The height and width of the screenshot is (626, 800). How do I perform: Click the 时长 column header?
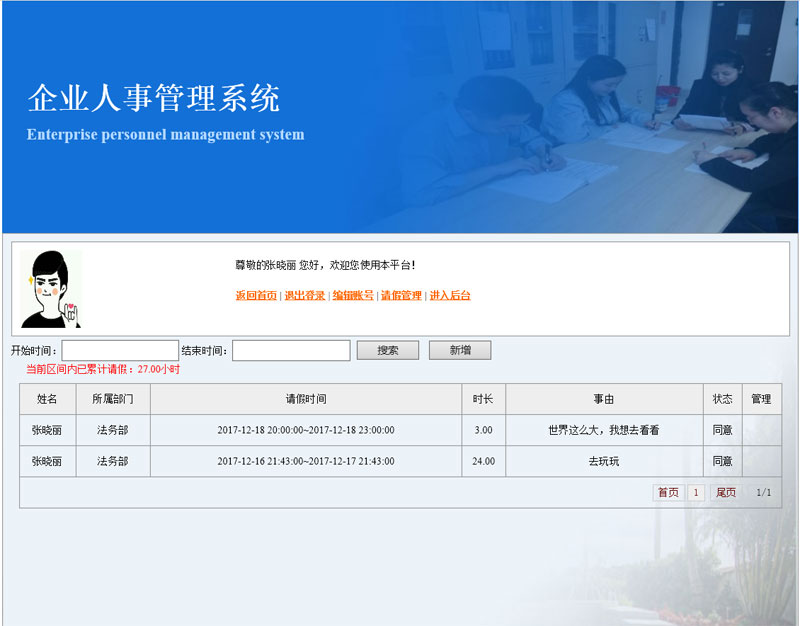tap(483, 399)
